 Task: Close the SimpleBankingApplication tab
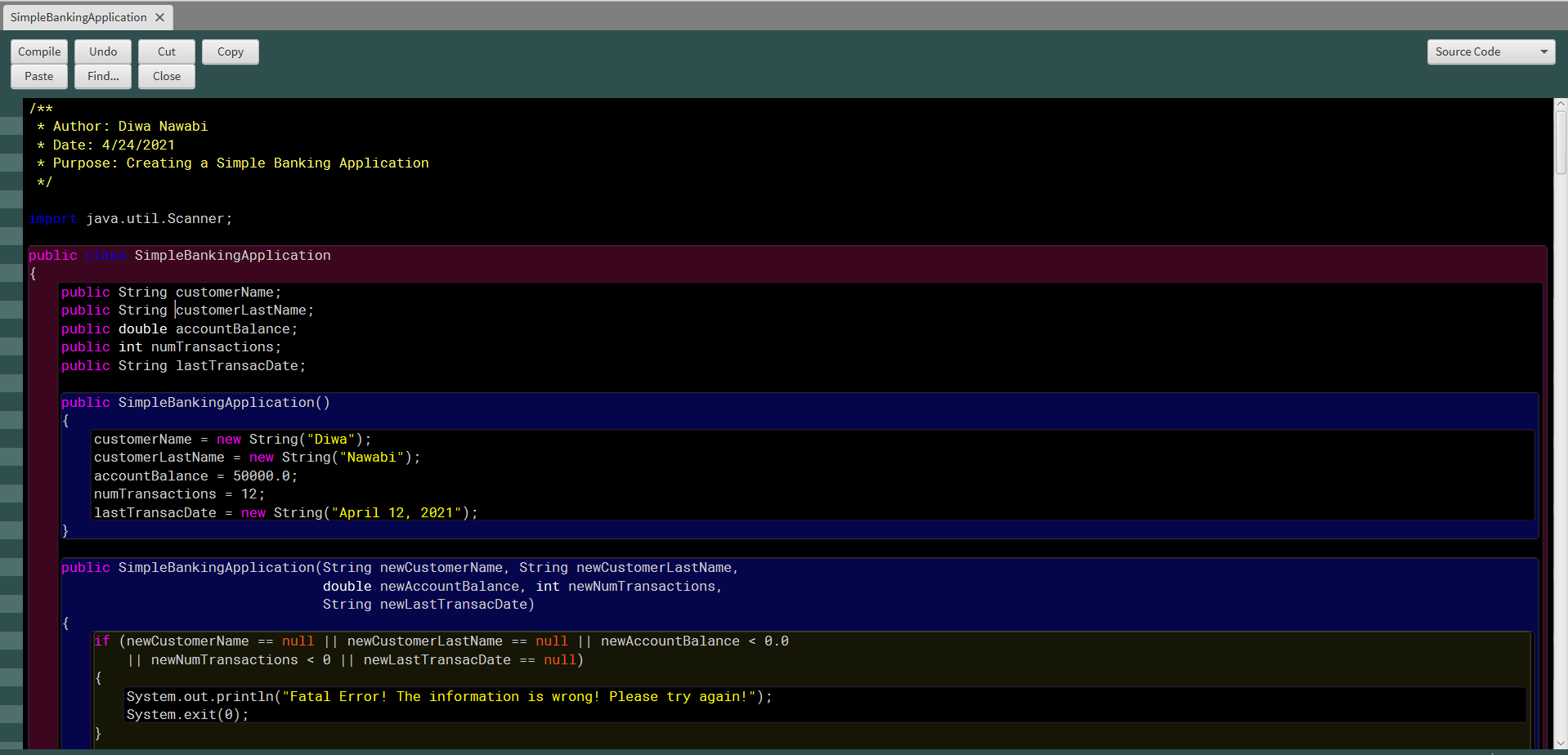(158, 16)
